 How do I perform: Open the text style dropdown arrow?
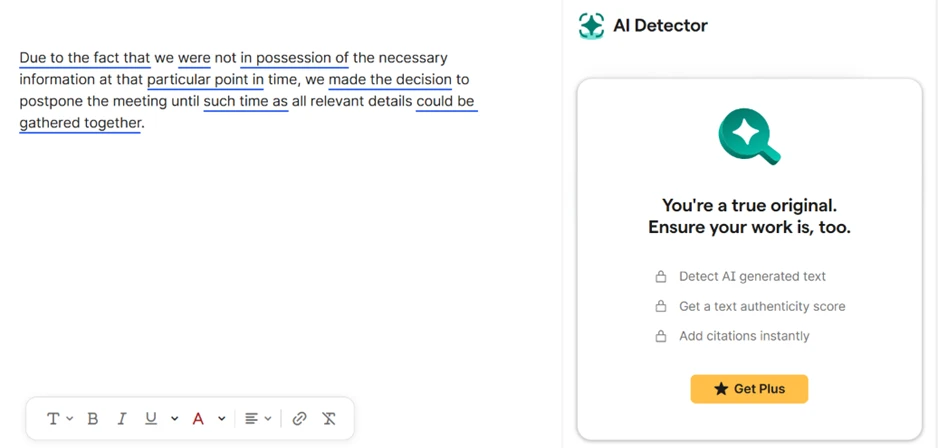(x=69, y=419)
